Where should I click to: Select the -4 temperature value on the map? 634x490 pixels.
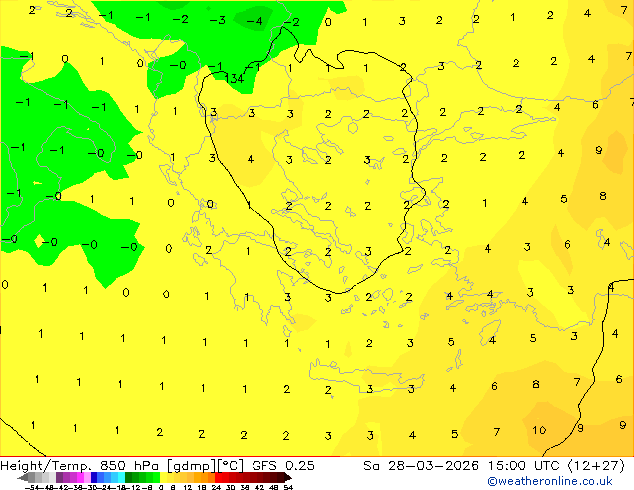[254, 21]
